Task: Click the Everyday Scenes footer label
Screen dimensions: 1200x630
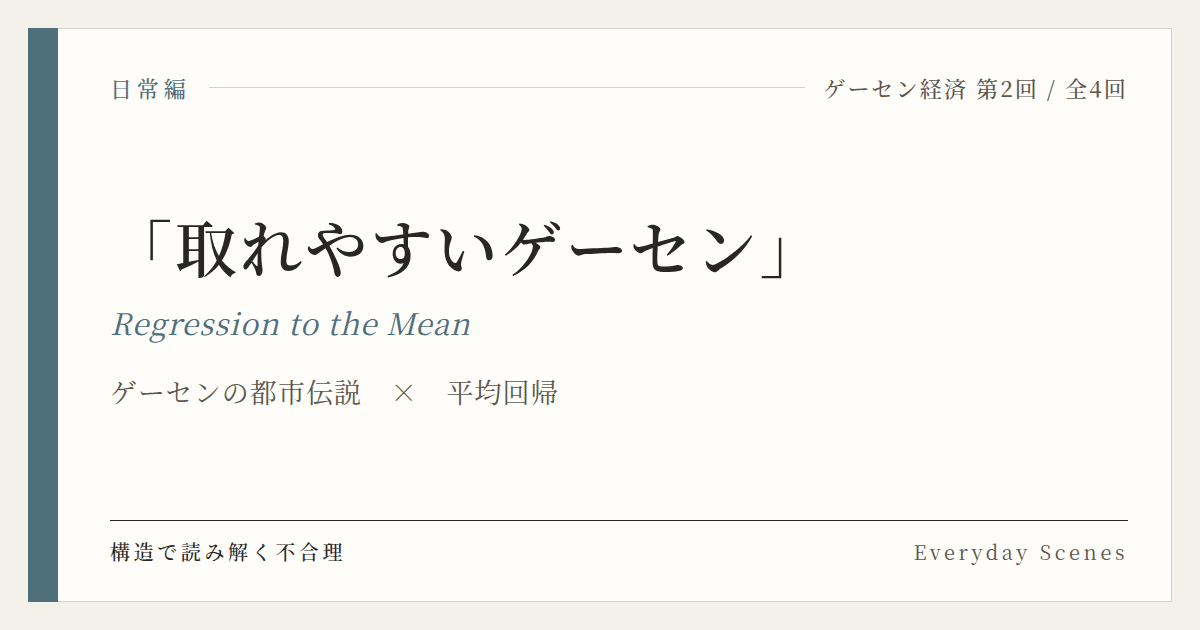Action: click(x=1020, y=553)
